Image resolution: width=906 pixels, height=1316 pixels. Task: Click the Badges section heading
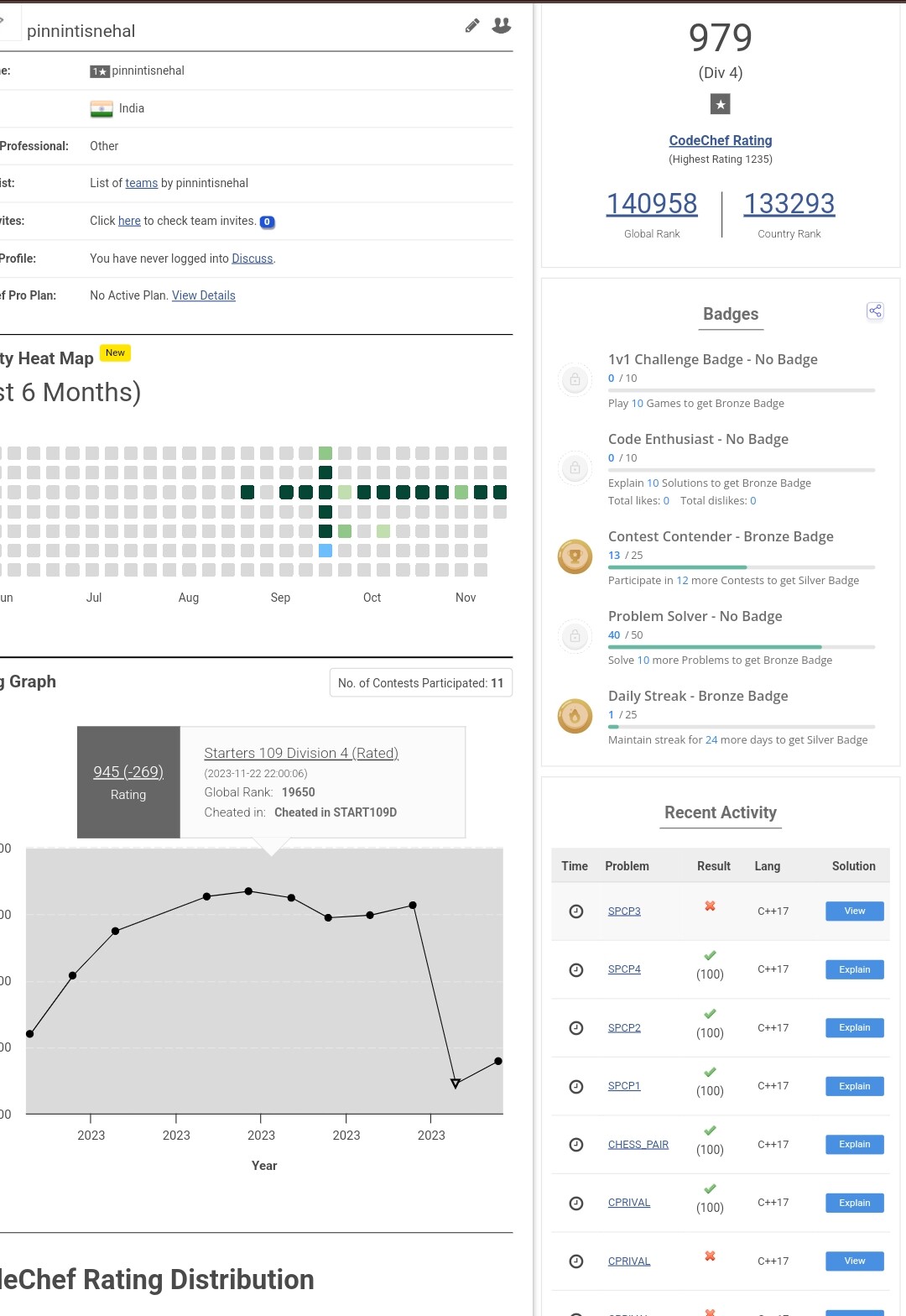[x=731, y=314]
